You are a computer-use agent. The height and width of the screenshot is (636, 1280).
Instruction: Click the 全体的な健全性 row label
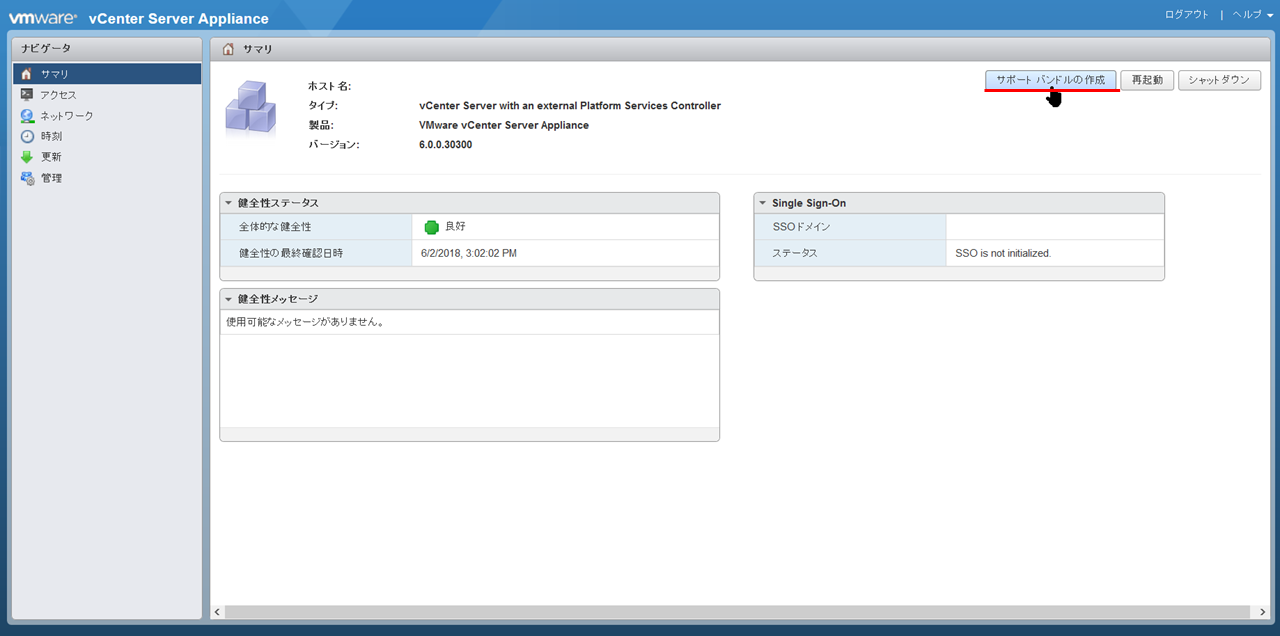tap(275, 227)
